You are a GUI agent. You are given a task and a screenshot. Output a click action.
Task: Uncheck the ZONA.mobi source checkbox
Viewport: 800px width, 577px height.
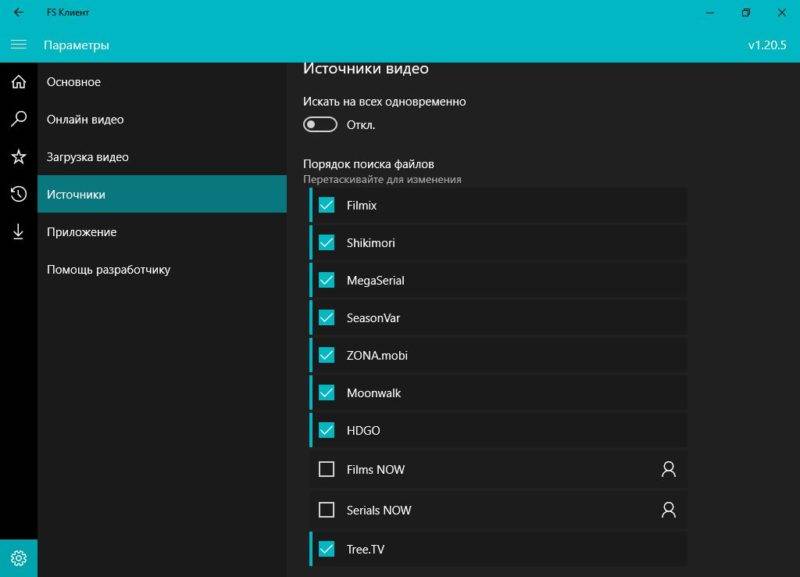pyautogui.click(x=327, y=355)
